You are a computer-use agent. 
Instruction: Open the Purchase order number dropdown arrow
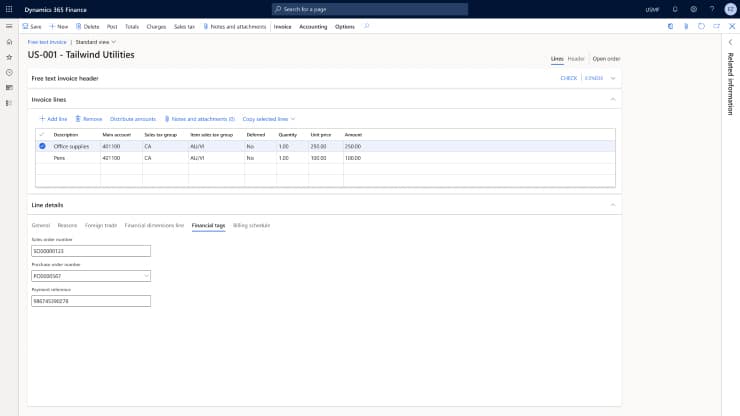[x=146, y=276]
